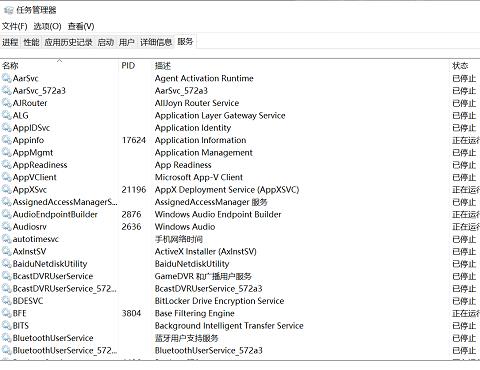Click the BcastDVRUserService service icon

pyautogui.click(x=6, y=276)
